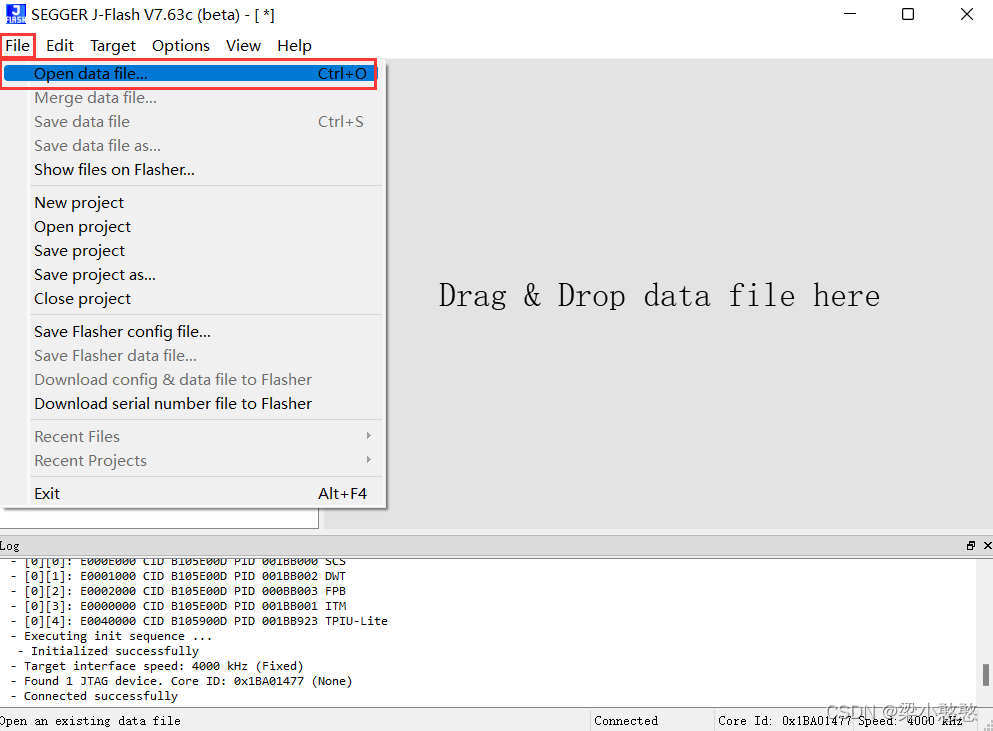
Task: Open the View menu
Action: point(243,46)
